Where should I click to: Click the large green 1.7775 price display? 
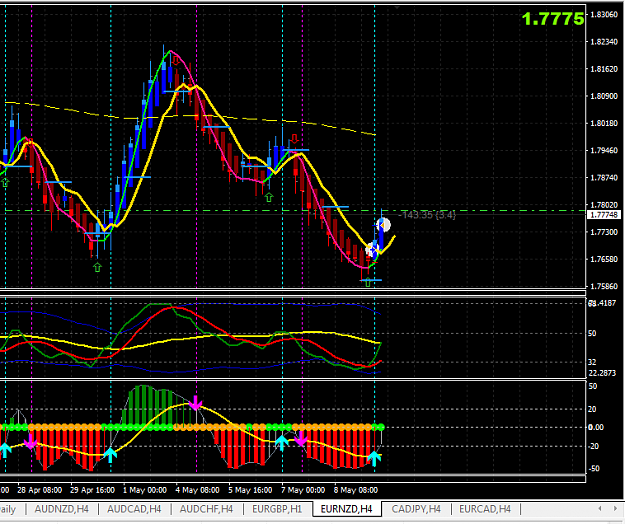pyautogui.click(x=553, y=19)
